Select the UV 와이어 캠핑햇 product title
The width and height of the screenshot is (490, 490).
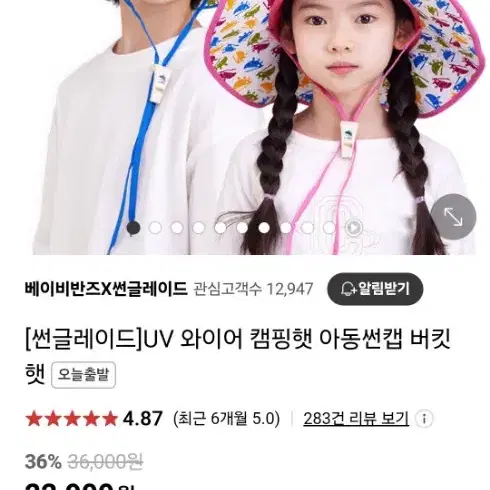tap(237, 357)
